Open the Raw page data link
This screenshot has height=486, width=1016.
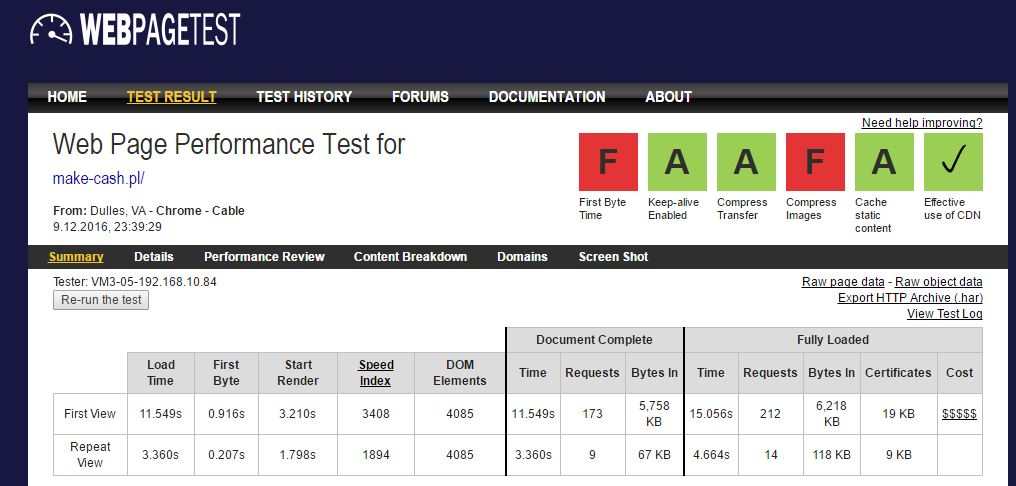(x=843, y=282)
